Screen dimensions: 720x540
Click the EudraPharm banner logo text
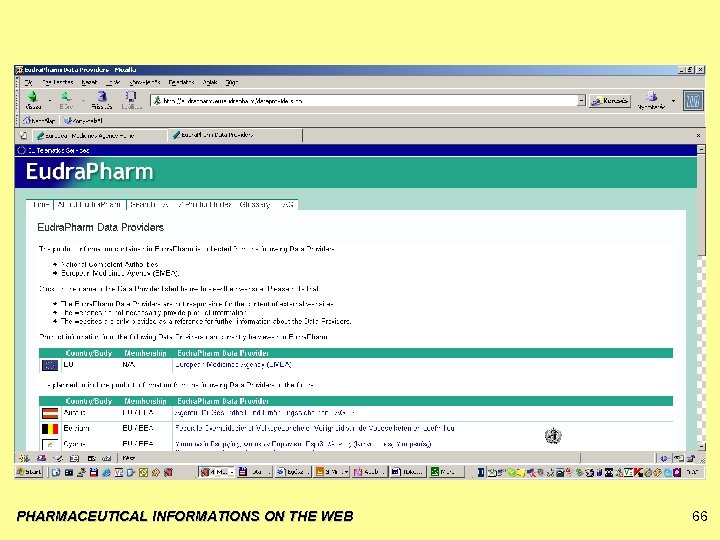(x=90, y=172)
